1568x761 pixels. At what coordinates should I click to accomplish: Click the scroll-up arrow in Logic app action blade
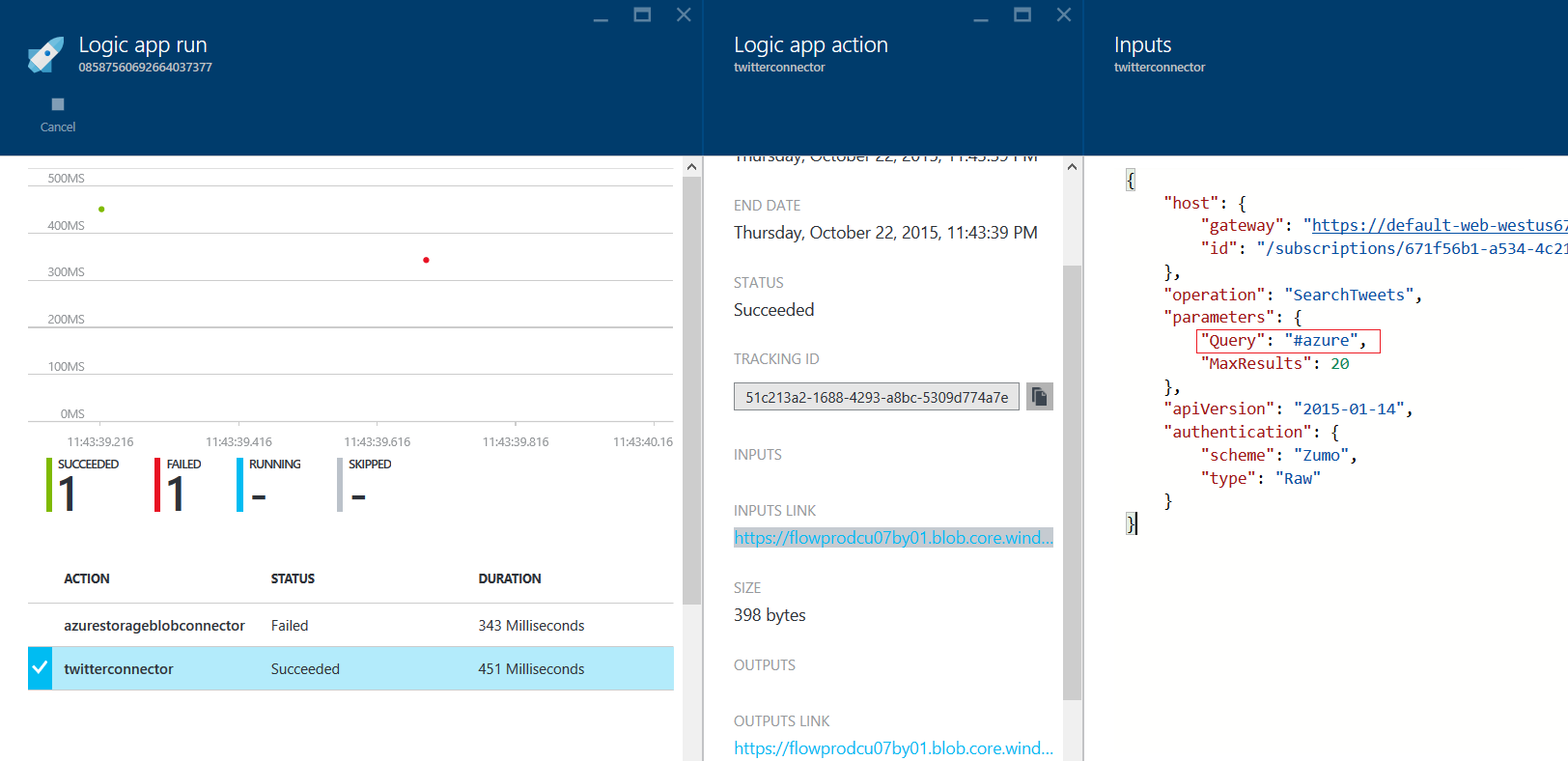tap(1072, 167)
